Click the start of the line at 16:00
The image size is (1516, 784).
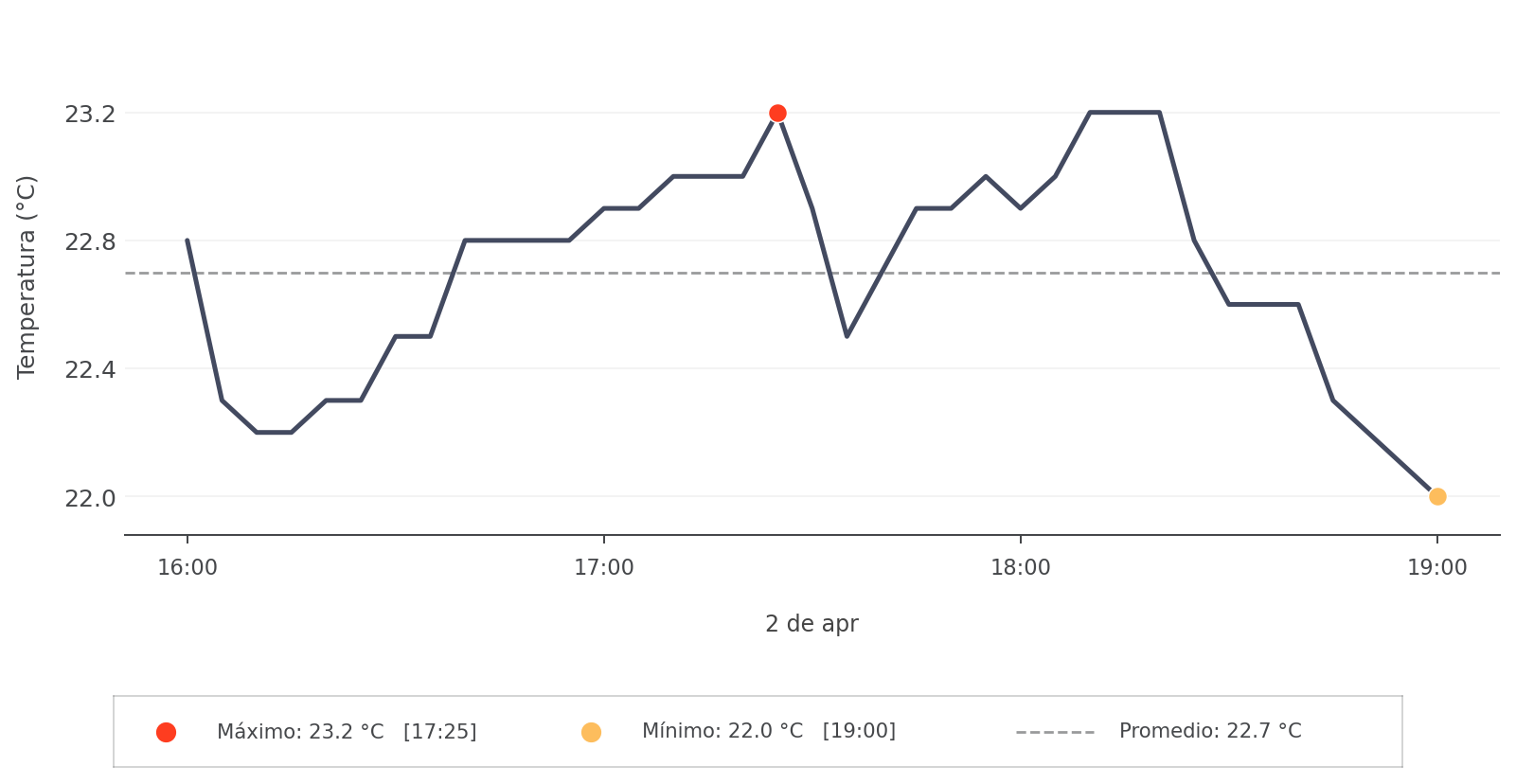point(187,241)
